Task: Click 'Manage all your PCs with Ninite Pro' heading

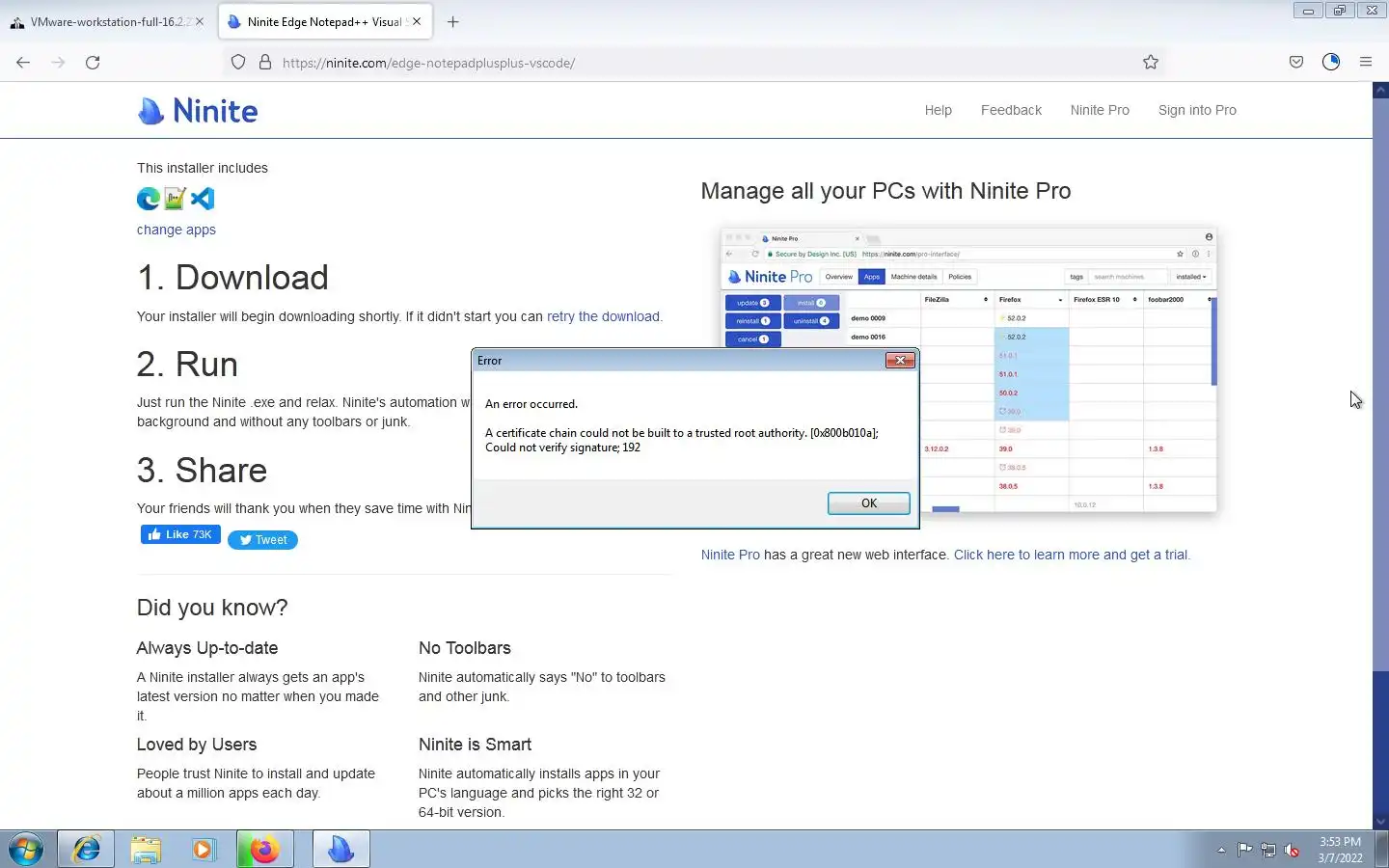Action: [x=885, y=191]
